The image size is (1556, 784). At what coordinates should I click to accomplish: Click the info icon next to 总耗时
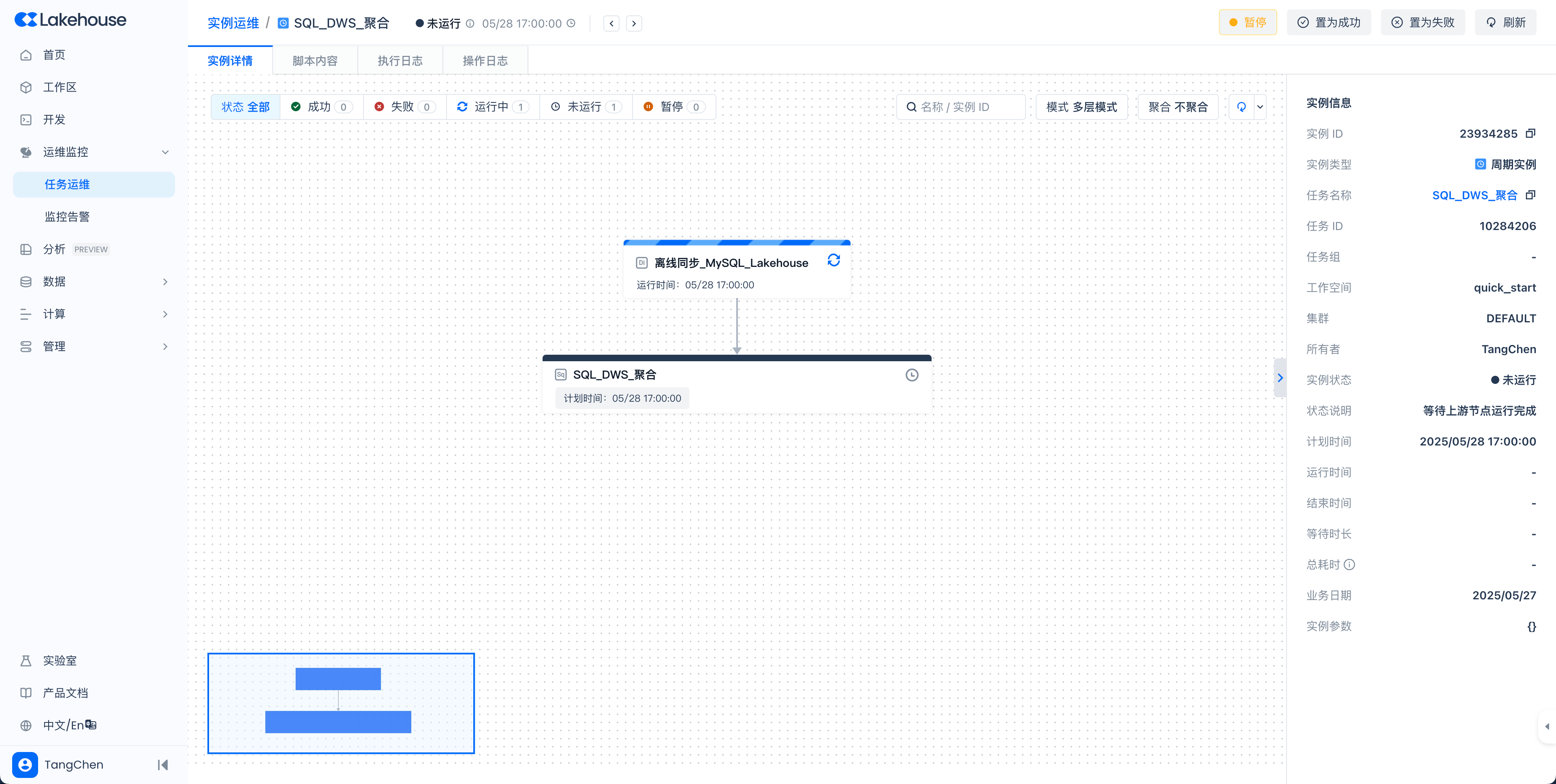[1349, 565]
